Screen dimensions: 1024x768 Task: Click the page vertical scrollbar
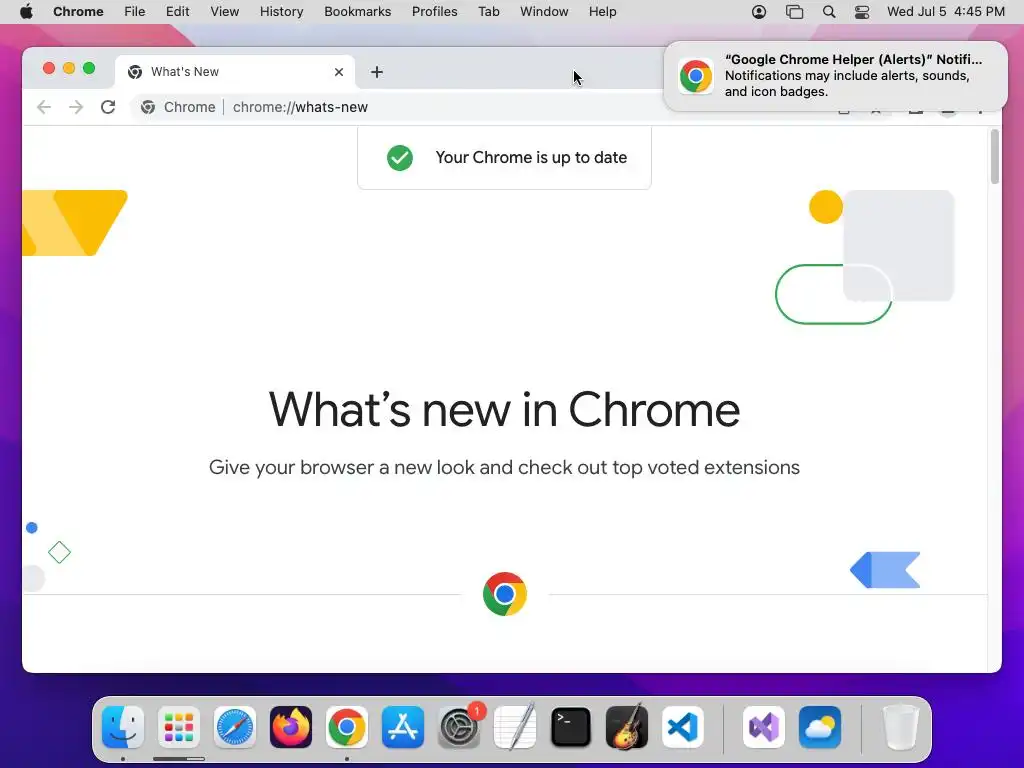[995, 157]
